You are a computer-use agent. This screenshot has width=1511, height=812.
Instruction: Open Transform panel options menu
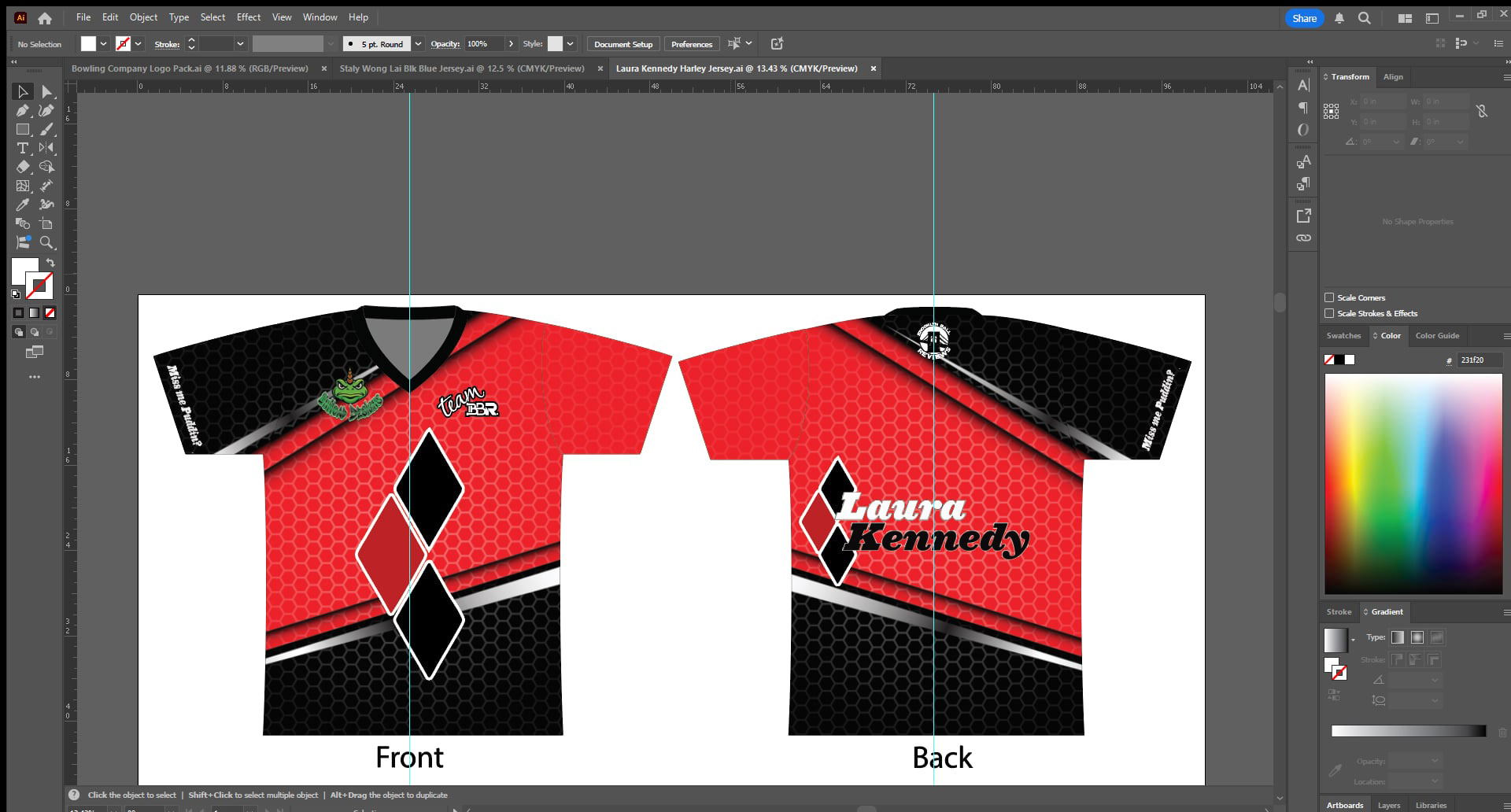1506,77
